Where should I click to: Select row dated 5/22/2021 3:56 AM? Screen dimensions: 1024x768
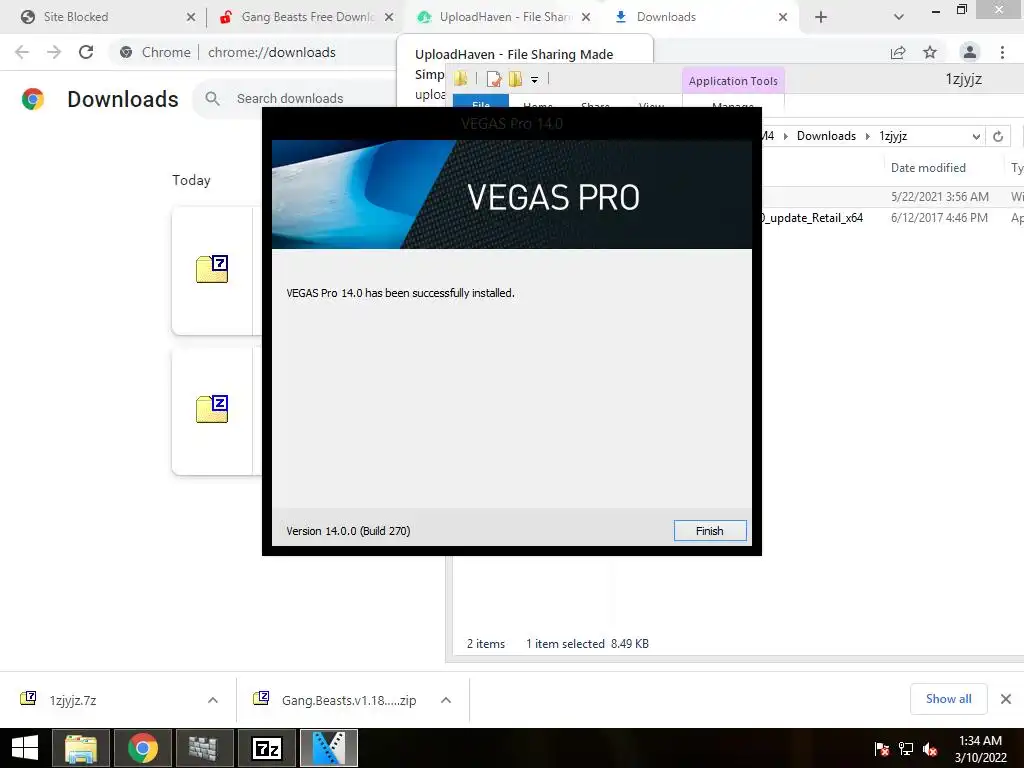click(892, 197)
